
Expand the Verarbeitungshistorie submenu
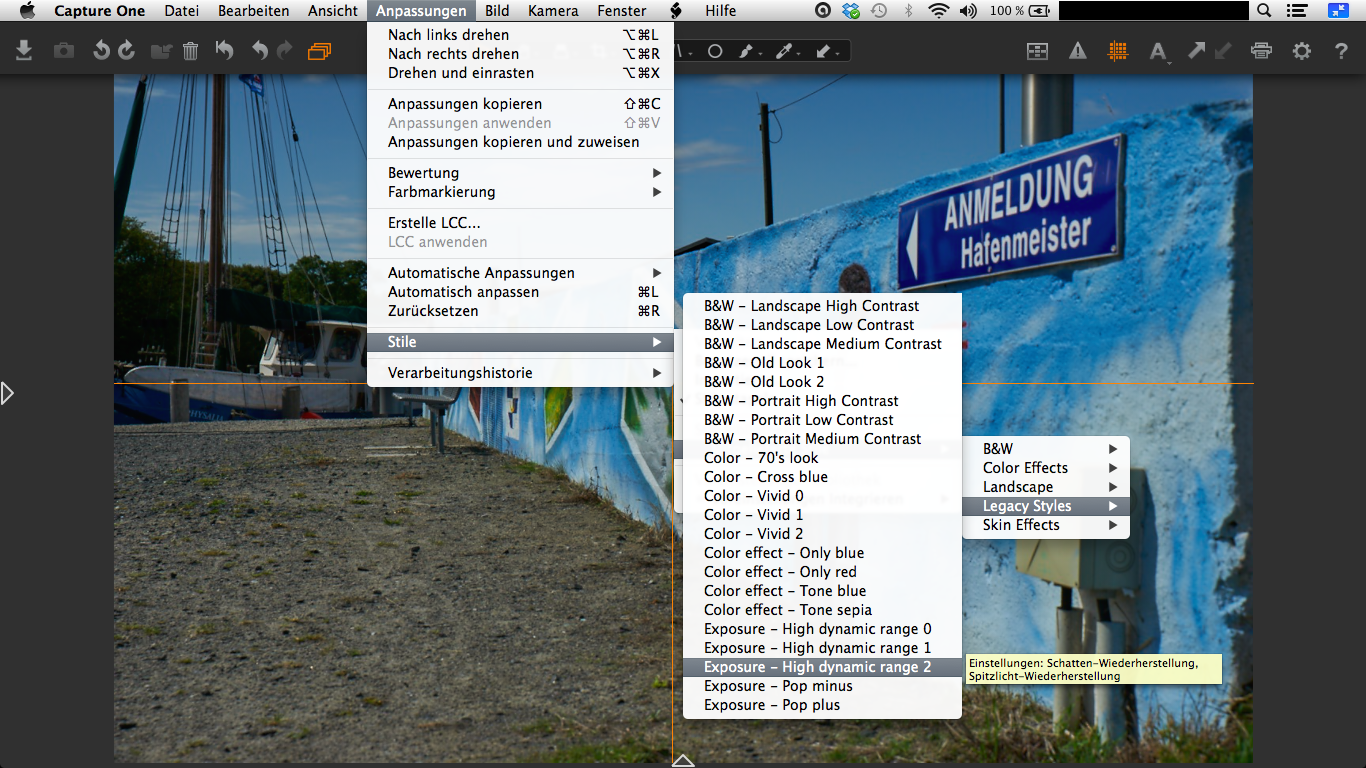pos(520,373)
